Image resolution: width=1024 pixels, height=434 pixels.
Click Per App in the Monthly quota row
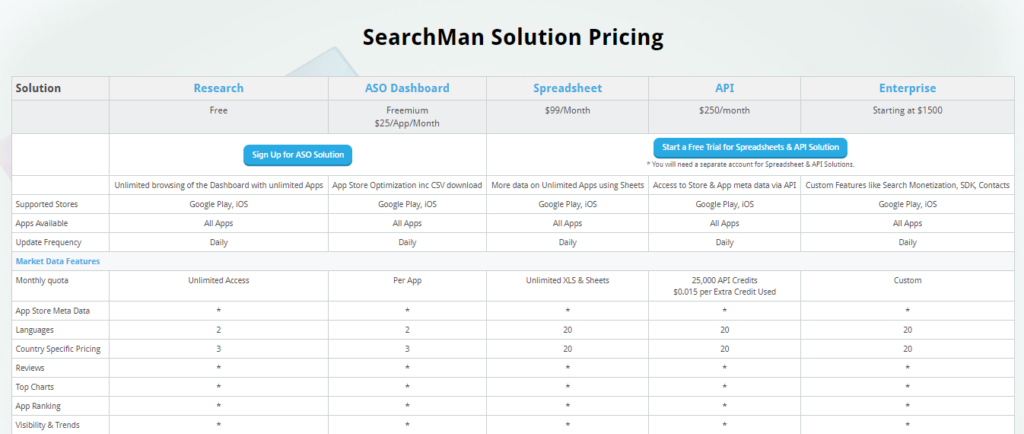407,280
